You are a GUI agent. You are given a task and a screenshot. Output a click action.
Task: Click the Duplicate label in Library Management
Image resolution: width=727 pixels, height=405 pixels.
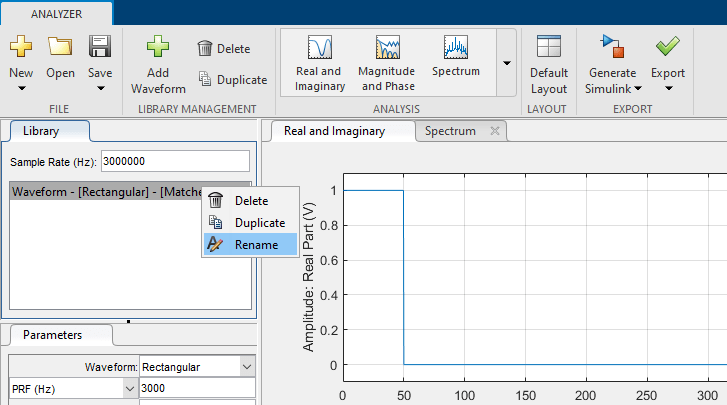pos(242,80)
